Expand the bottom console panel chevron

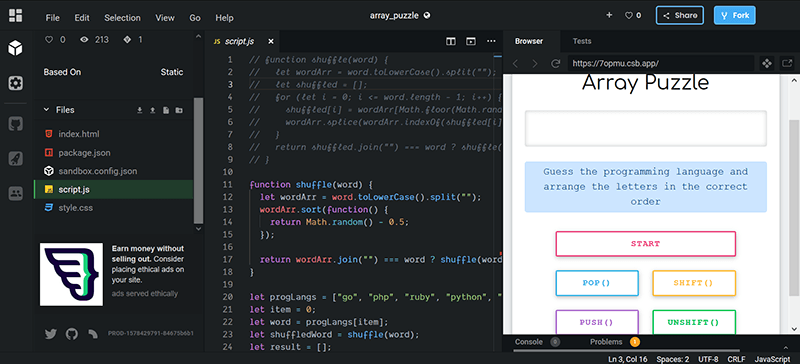tap(785, 348)
